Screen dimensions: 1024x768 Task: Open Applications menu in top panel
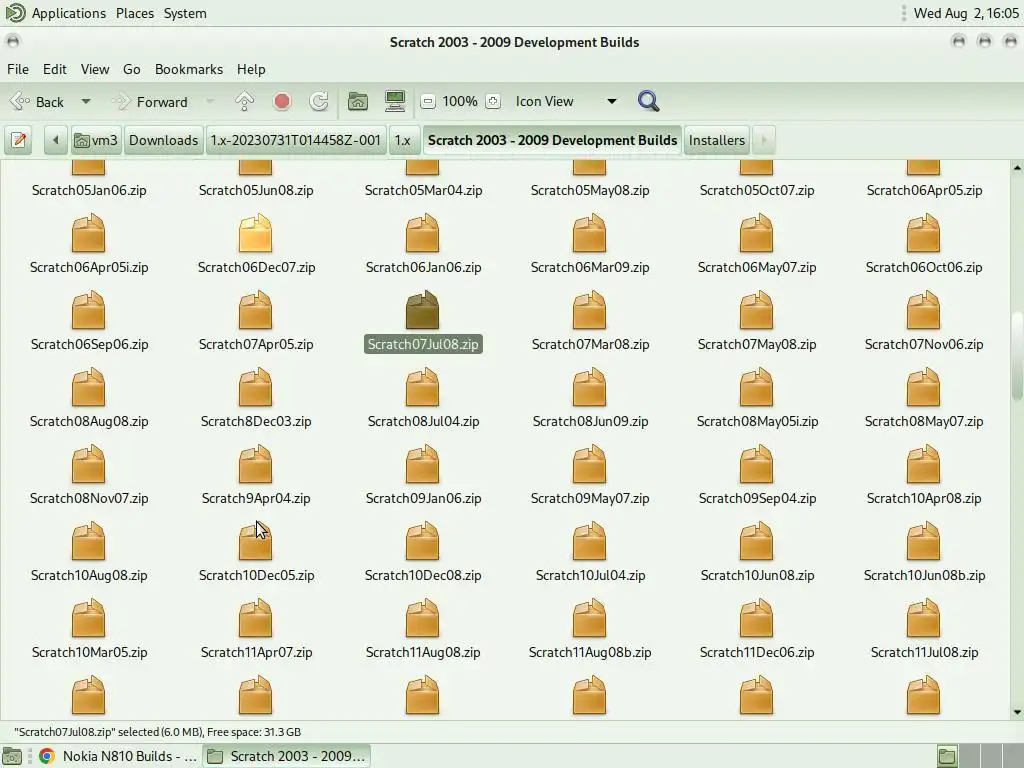[x=56, y=13]
